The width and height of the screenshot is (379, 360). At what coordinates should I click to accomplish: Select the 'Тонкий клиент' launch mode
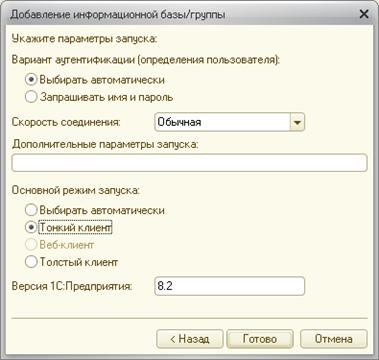click(x=31, y=228)
